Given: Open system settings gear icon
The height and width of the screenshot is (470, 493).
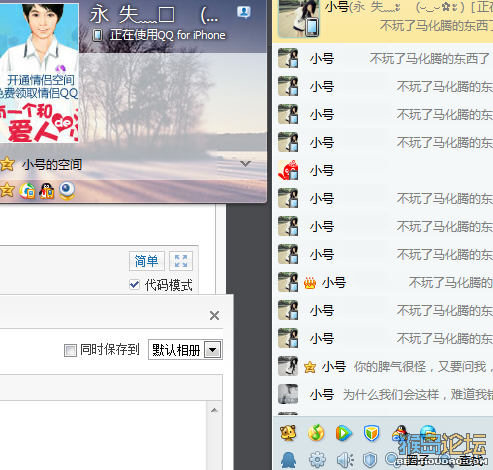Looking at the screenshot, I should [317, 460].
